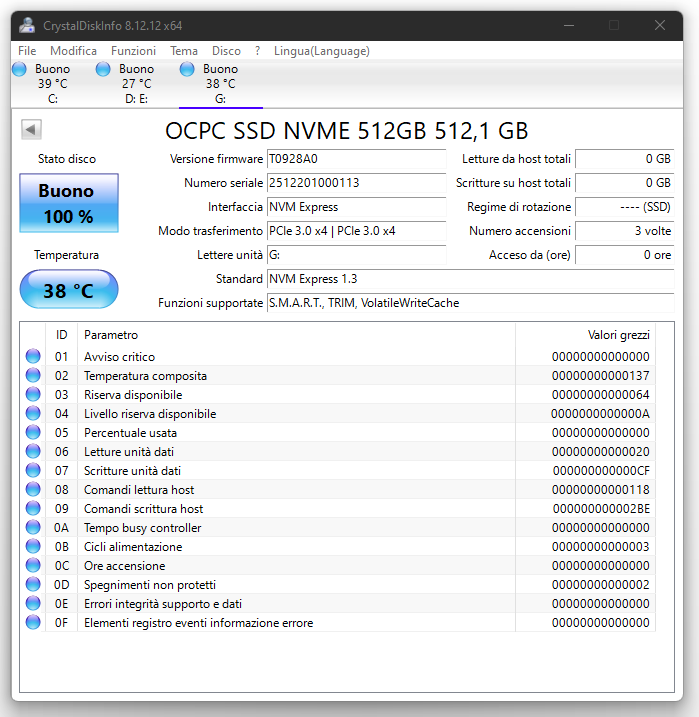Image resolution: width=699 pixels, height=717 pixels.
Task: Click status dot for Riserva disponibile row
Action: click(33, 394)
